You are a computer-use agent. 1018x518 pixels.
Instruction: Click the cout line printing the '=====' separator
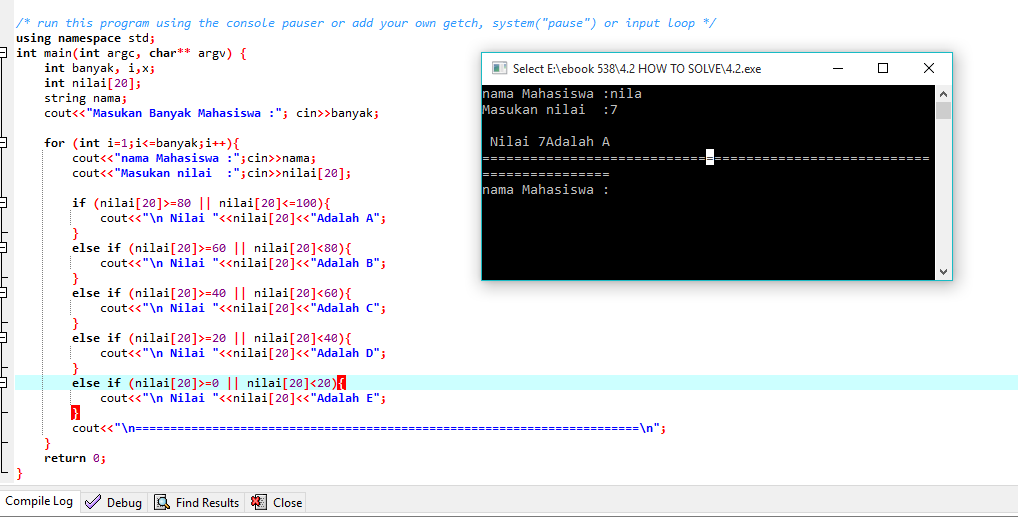pyautogui.click(x=369, y=428)
